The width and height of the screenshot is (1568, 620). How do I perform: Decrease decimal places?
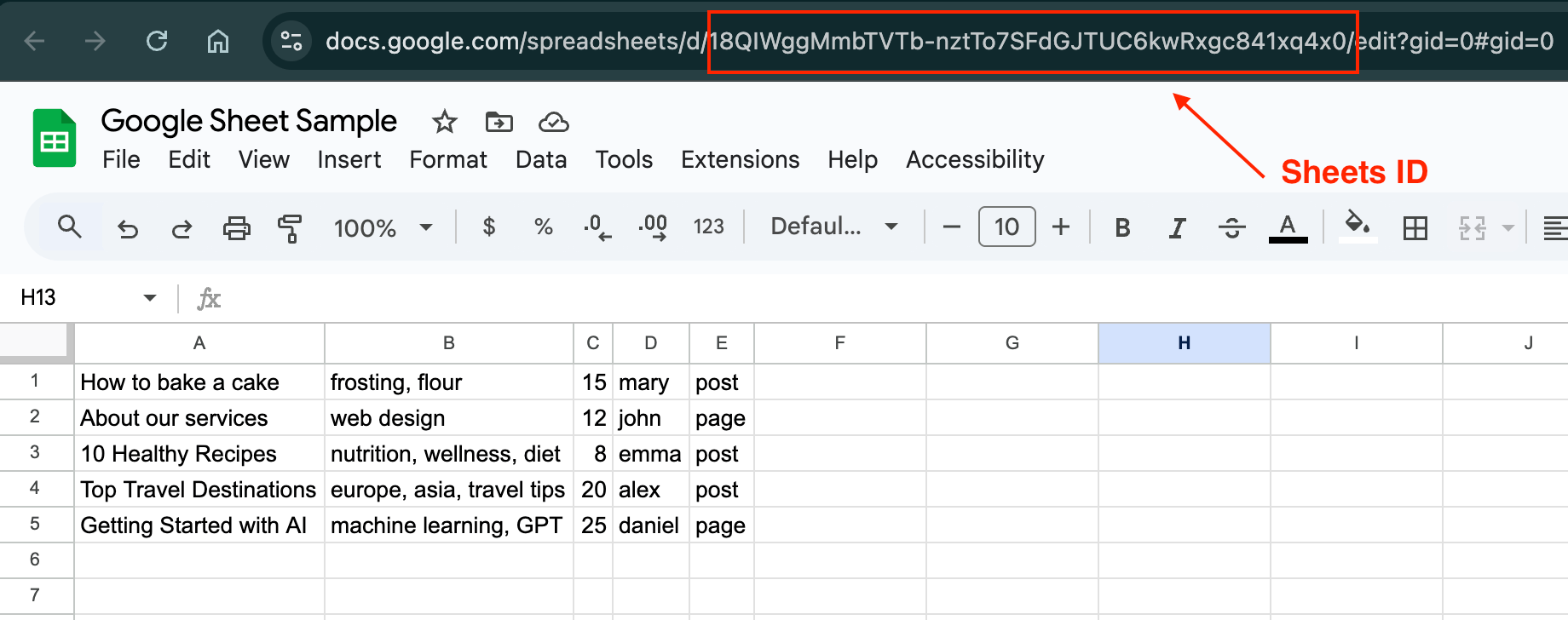598,227
